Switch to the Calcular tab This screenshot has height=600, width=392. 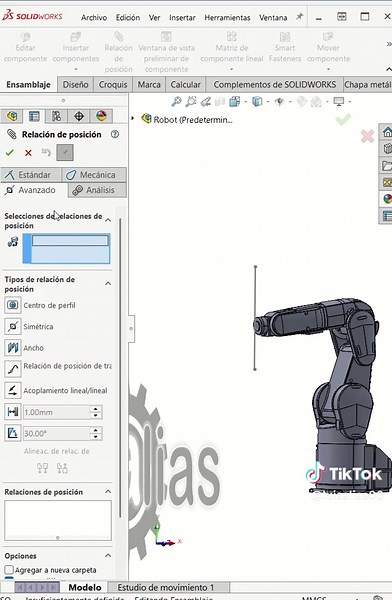coord(185,85)
